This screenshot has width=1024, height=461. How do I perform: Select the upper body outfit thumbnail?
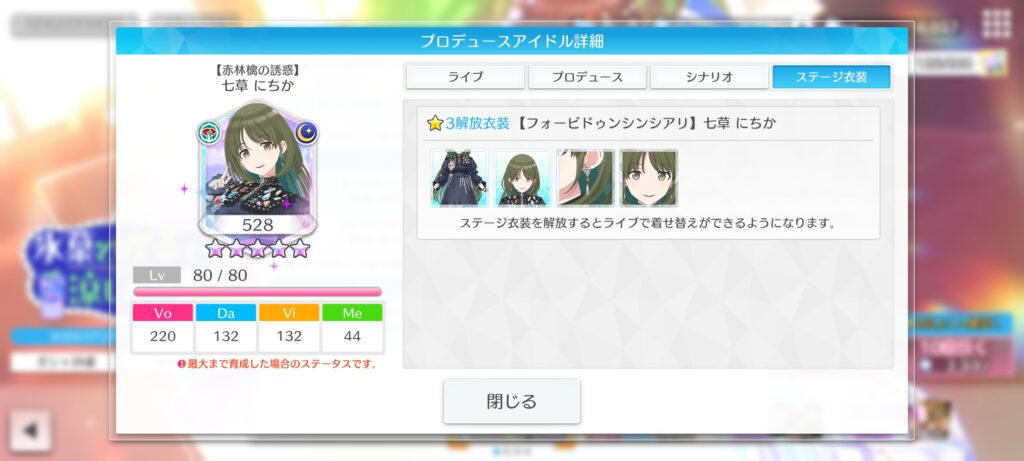(x=522, y=178)
